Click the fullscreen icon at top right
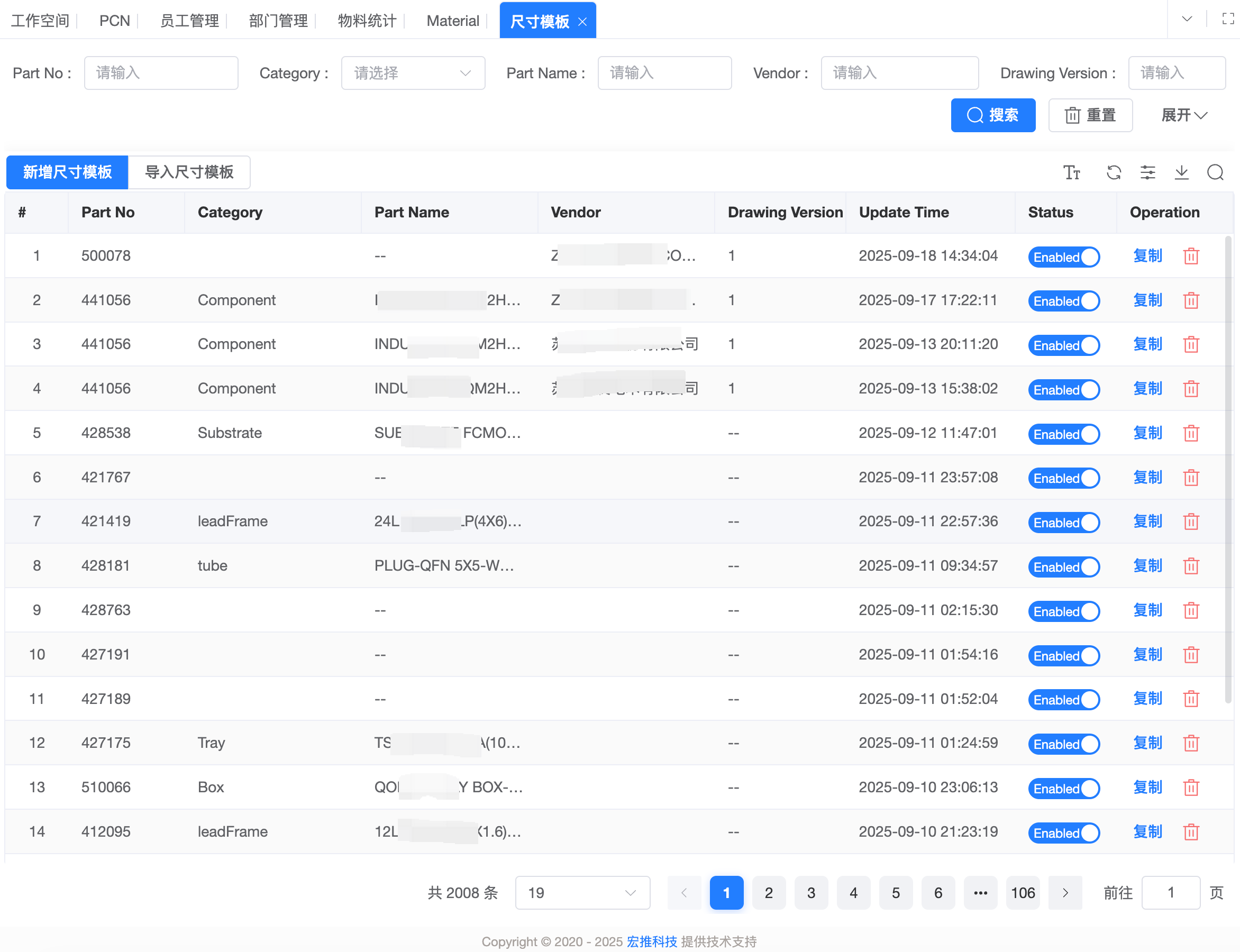This screenshot has height=952, width=1240. coord(1227,19)
